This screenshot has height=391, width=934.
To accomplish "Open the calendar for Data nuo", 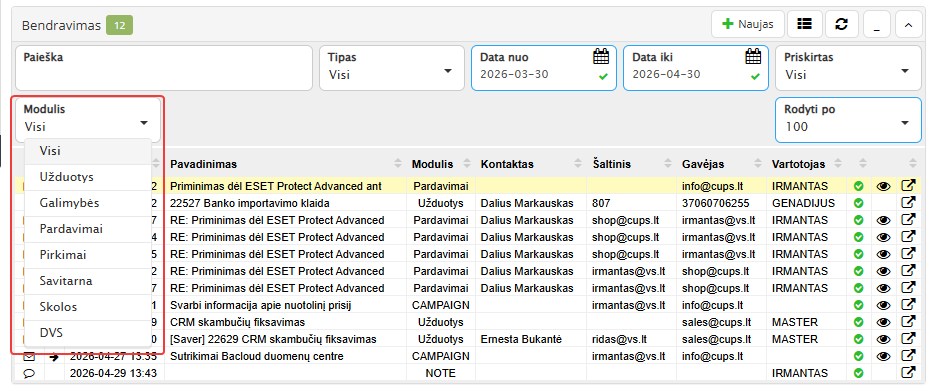I will pos(601,57).
